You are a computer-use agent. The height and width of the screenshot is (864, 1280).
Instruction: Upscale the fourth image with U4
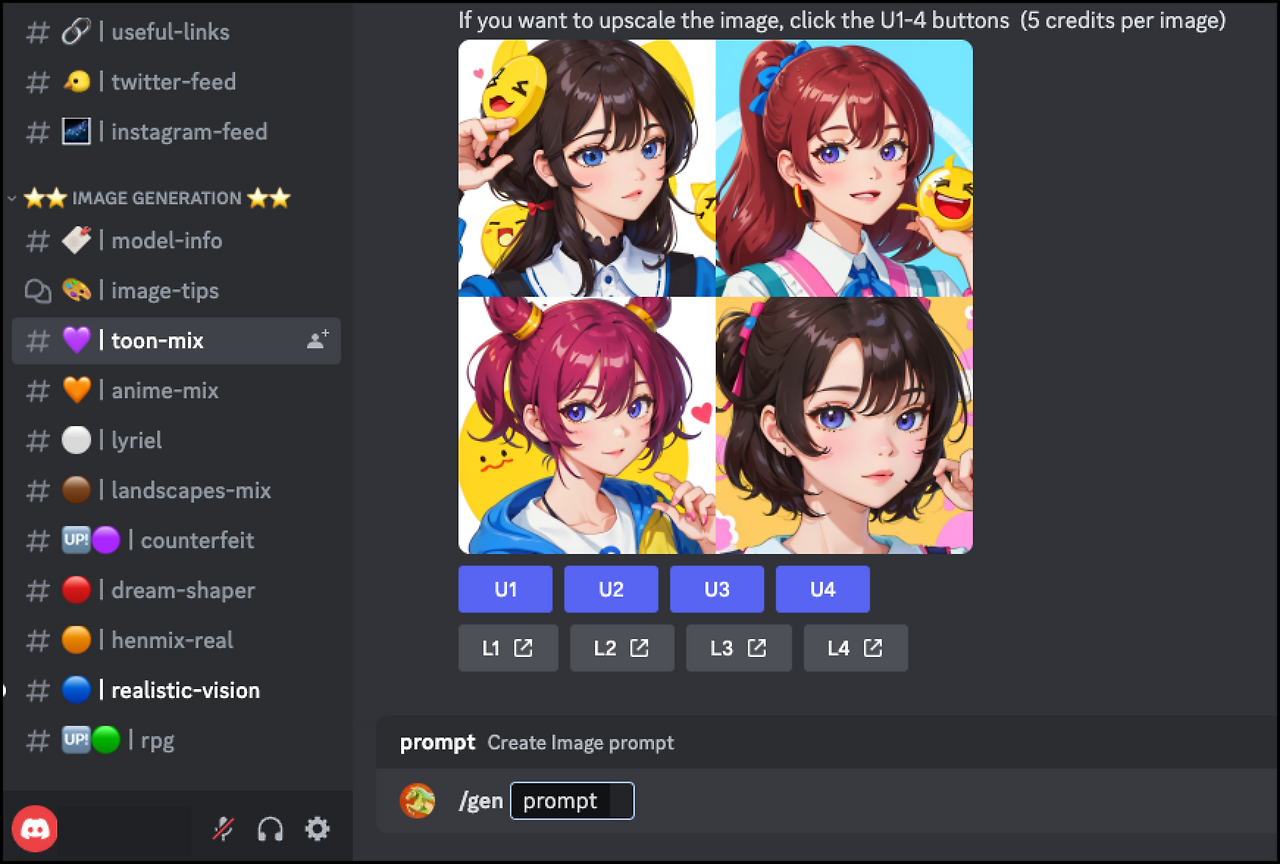(823, 589)
